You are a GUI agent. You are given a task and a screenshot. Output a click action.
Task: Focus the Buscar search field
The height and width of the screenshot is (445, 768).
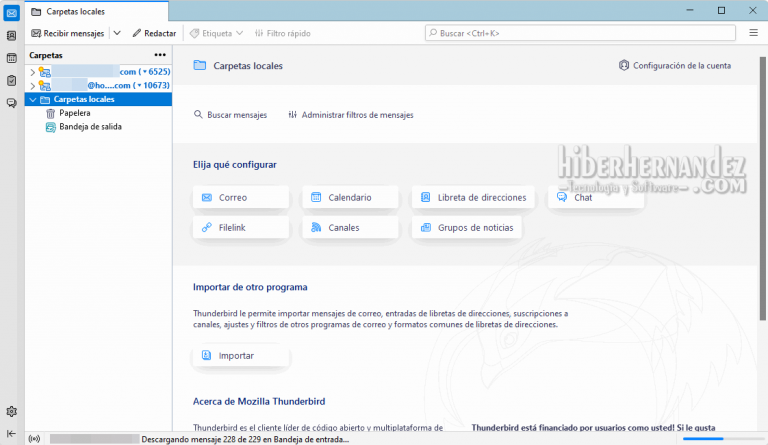(580, 33)
